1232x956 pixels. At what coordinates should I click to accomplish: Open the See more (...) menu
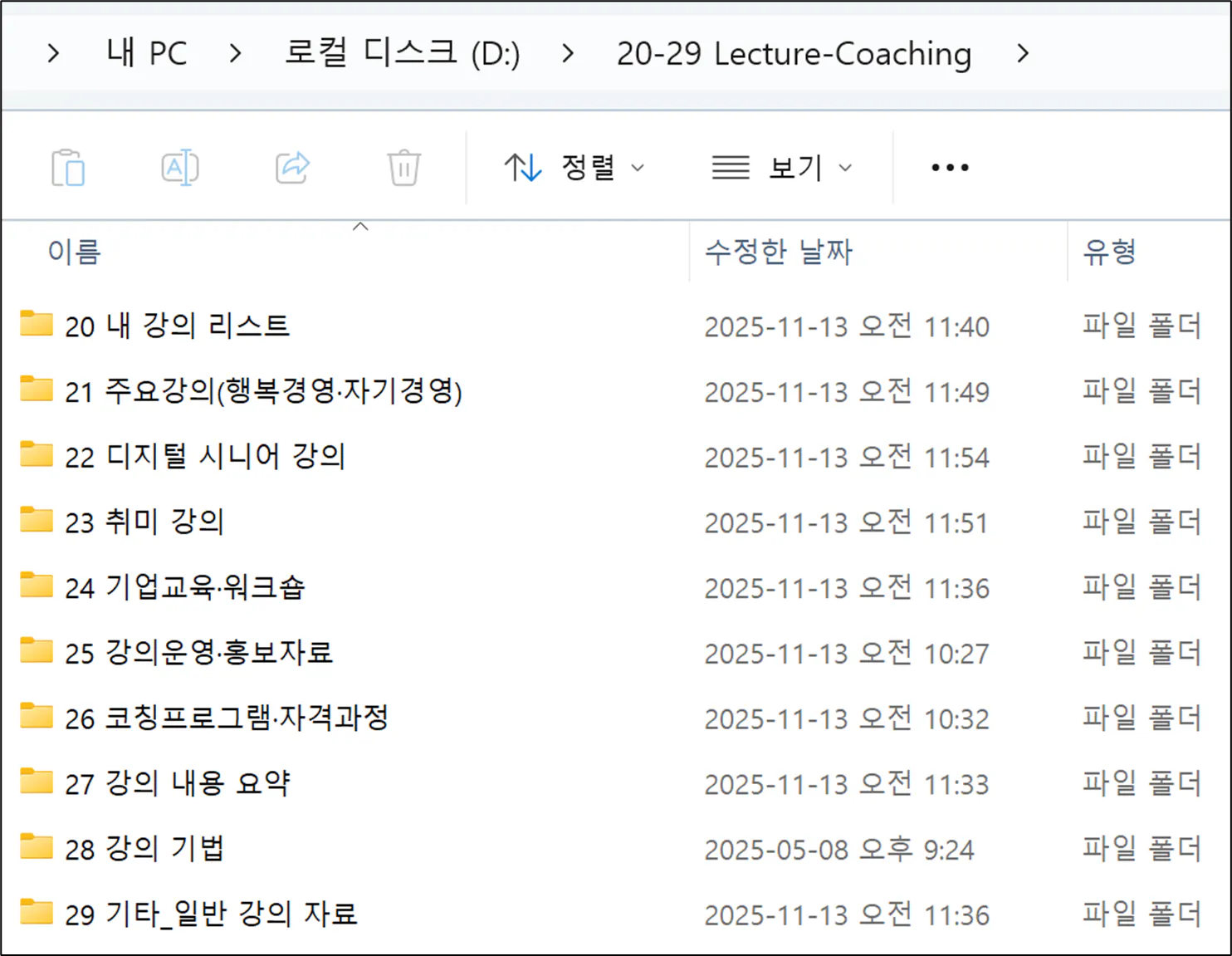point(949,167)
